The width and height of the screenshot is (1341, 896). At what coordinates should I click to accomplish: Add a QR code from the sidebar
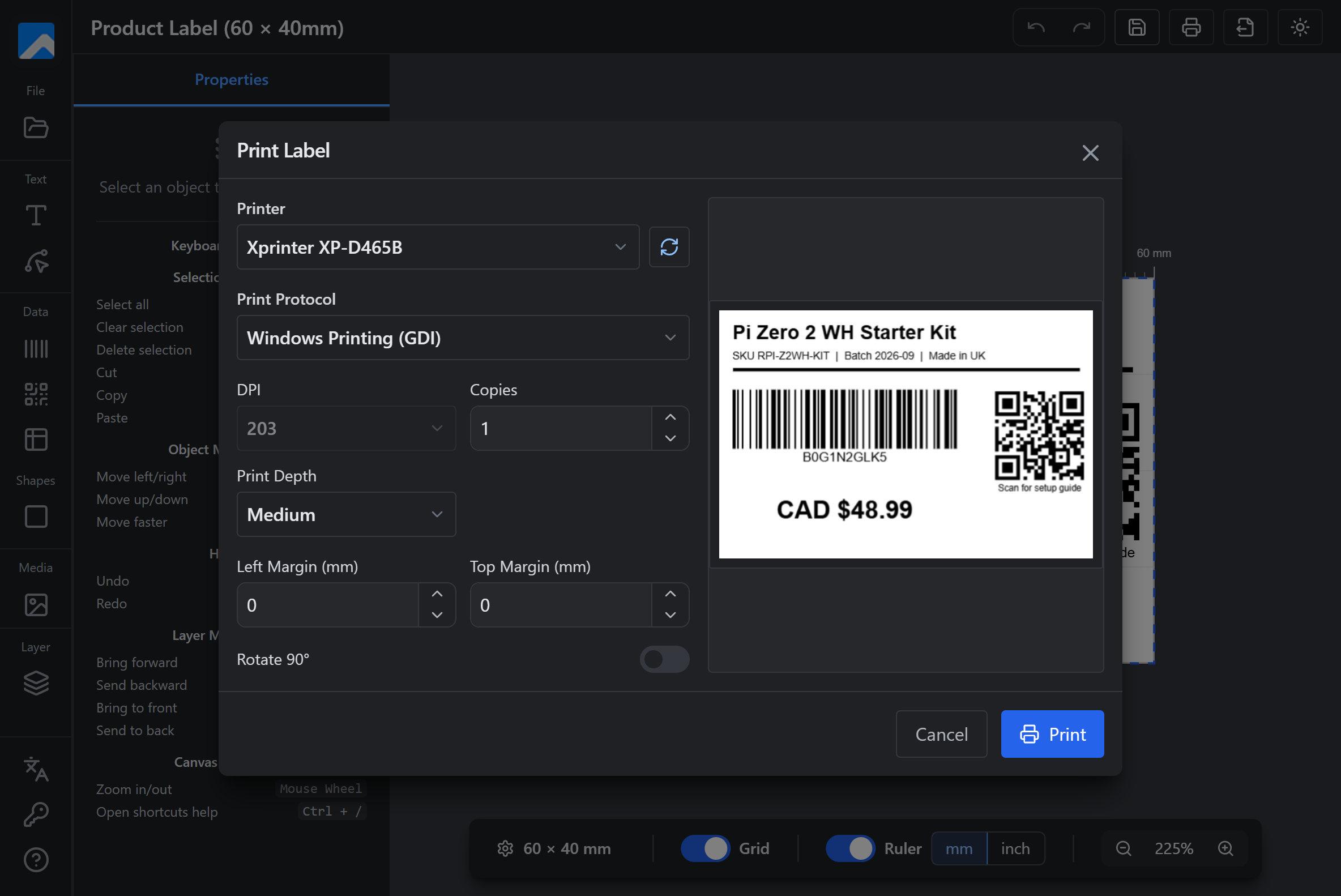click(36, 394)
